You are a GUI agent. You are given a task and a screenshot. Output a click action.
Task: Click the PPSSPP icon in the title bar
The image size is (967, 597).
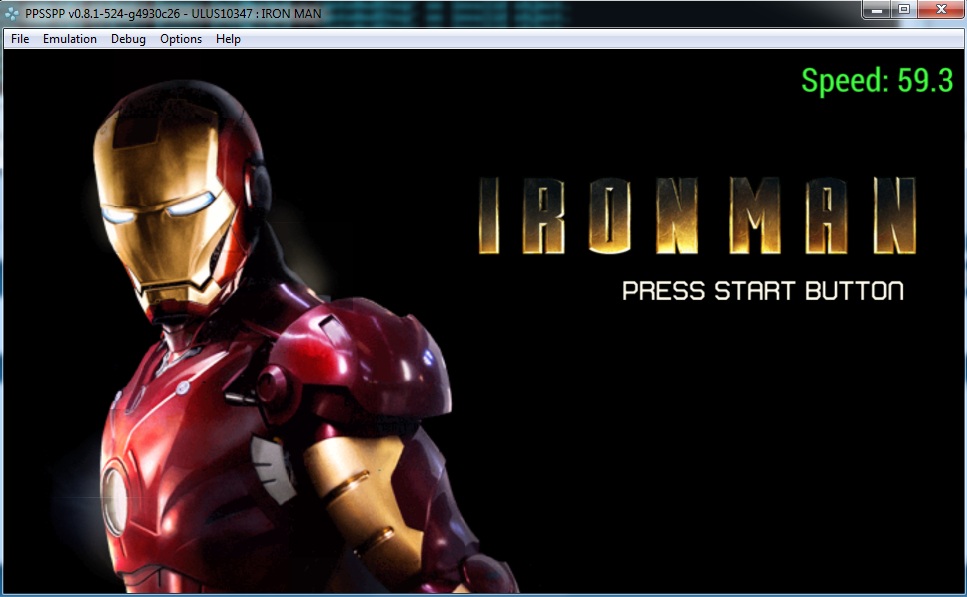click(x=13, y=13)
